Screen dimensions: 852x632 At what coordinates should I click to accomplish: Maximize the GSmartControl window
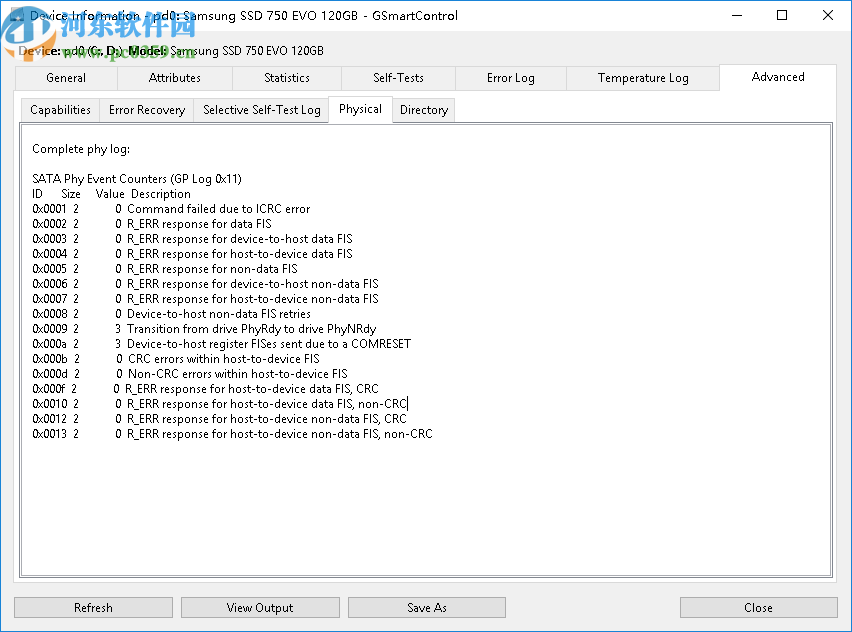[782, 15]
